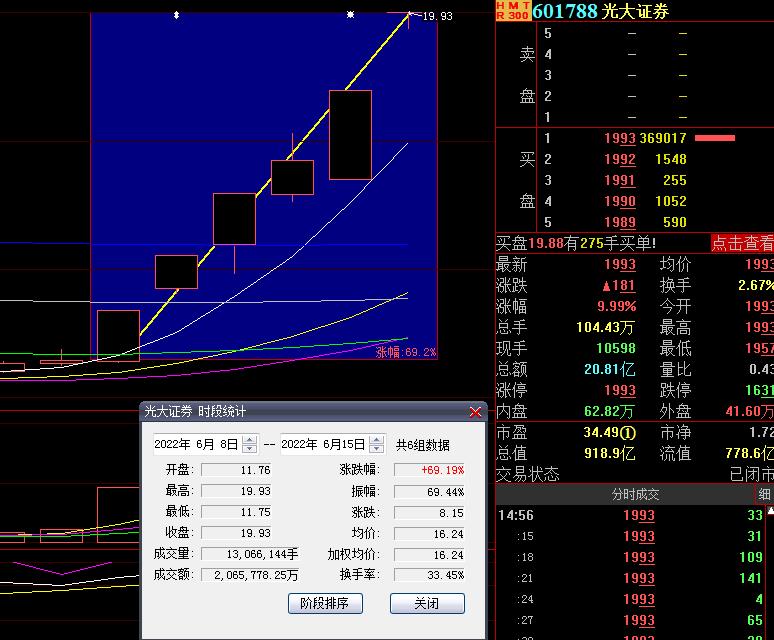Click the circled 1 icon next to 市盈 34.49
Viewport: 774px width, 640px height.
[x=627, y=433]
